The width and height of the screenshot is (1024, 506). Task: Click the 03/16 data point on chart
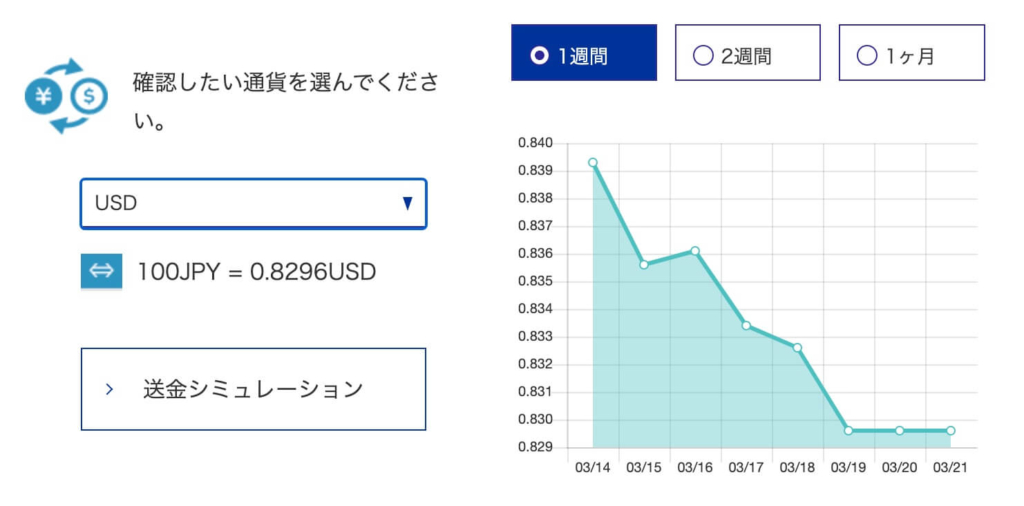[x=695, y=251]
